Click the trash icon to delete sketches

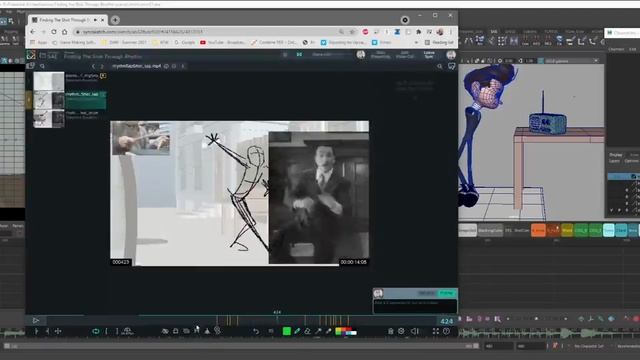391,331
